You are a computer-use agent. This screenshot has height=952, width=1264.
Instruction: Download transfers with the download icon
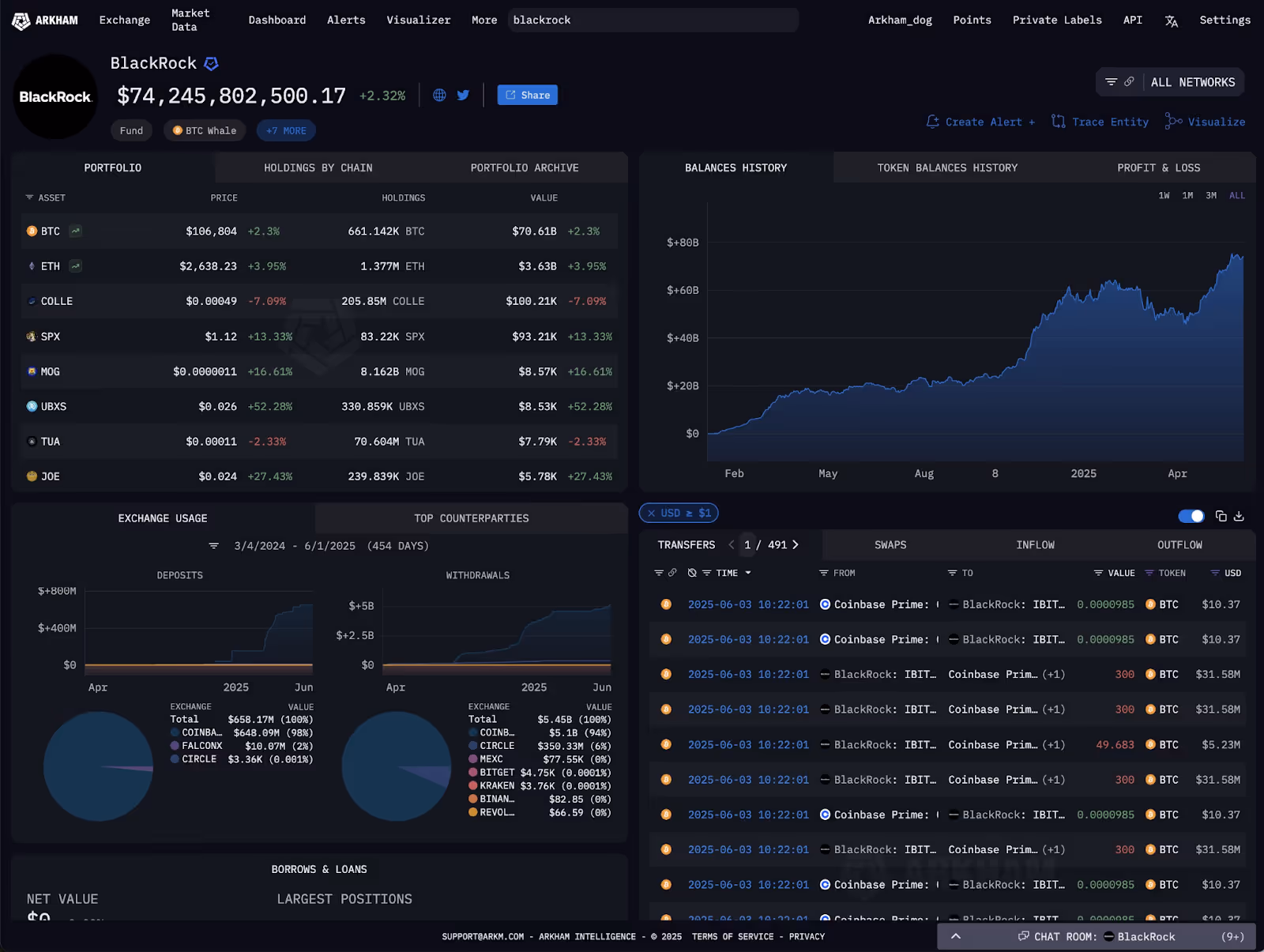click(x=1239, y=516)
